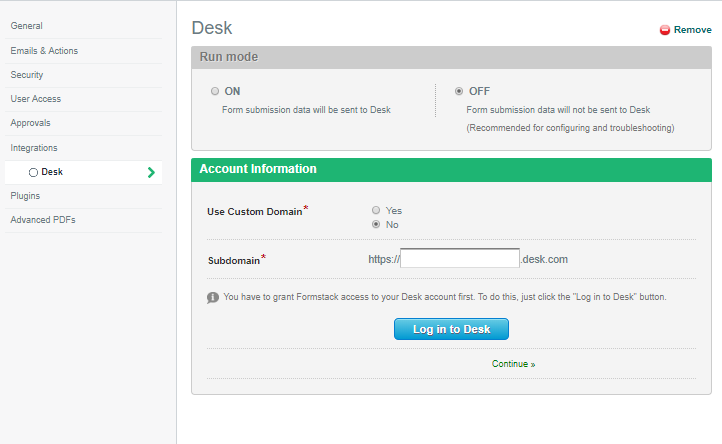Open User Access settings

36,99
